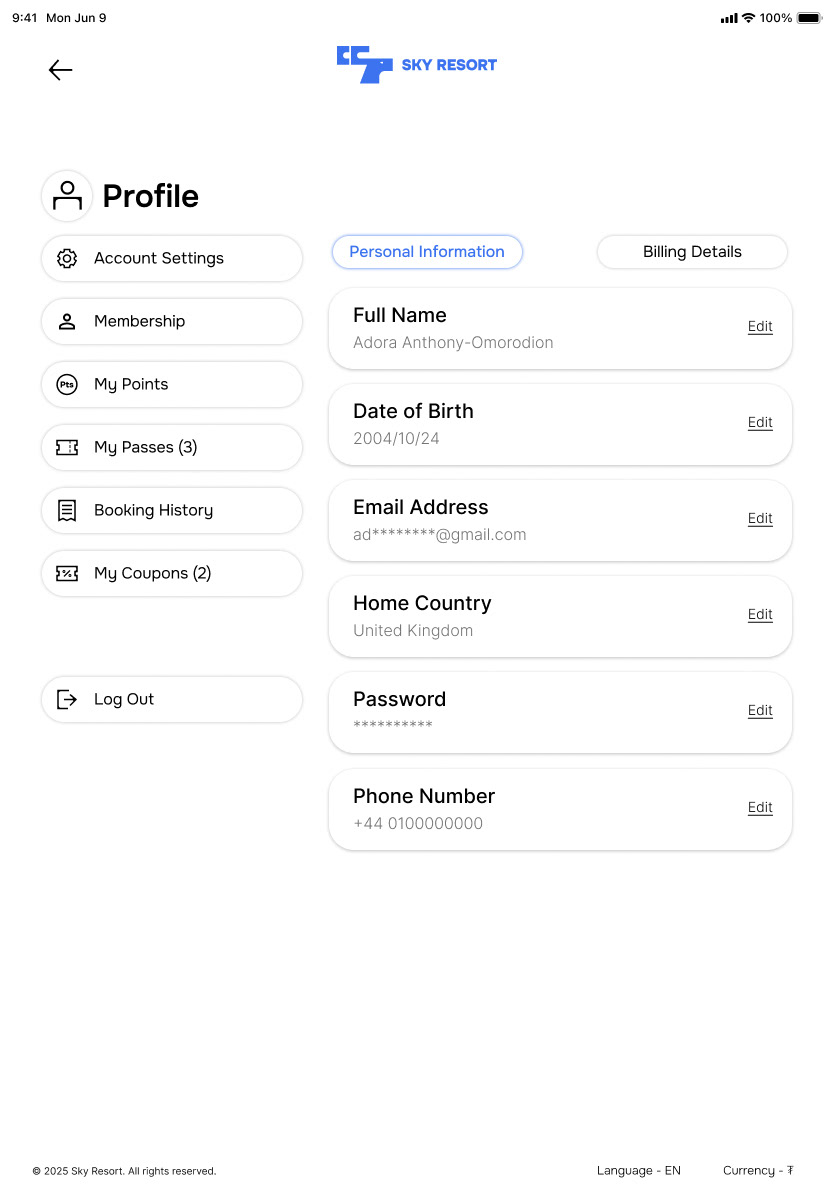This screenshot has width=834, height=1193.
Task: Edit the Phone Number
Action: pos(760,808)
